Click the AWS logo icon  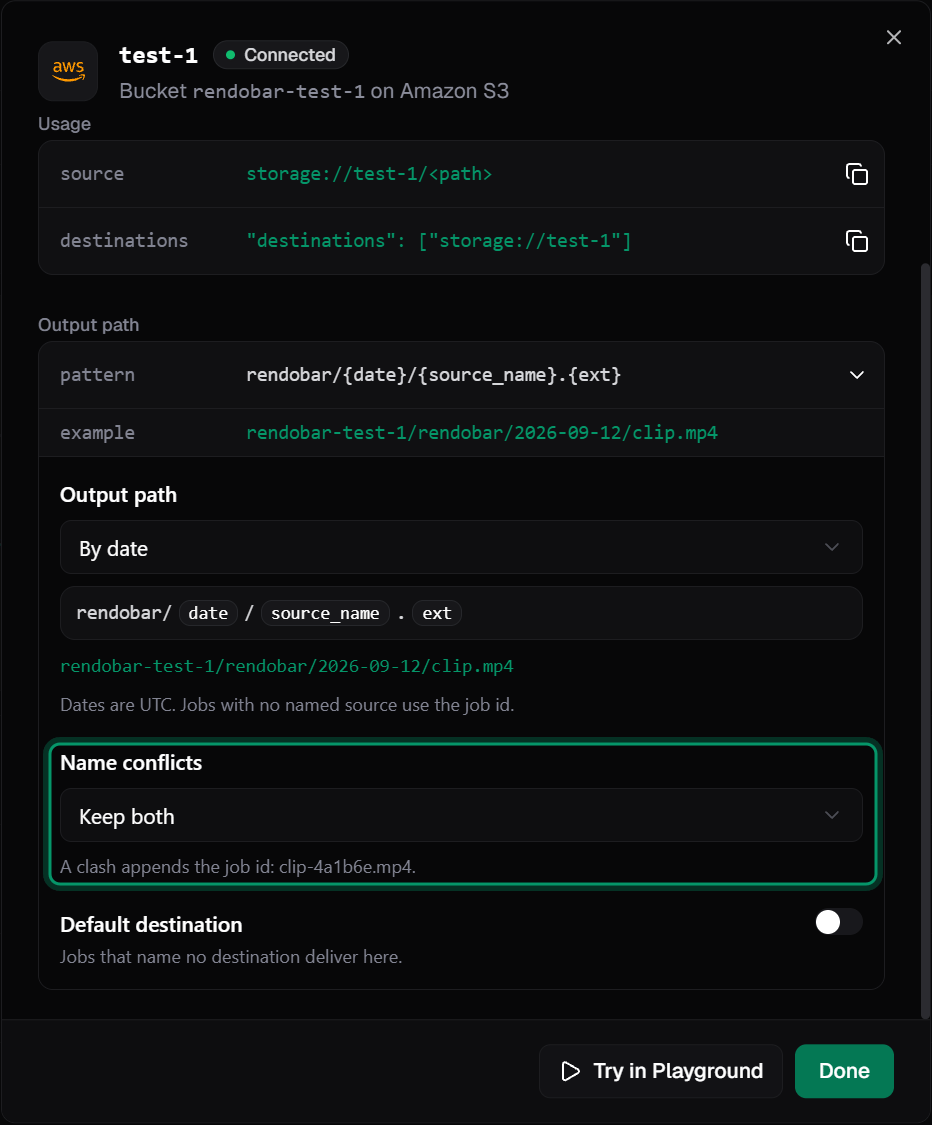coord(68,71)
